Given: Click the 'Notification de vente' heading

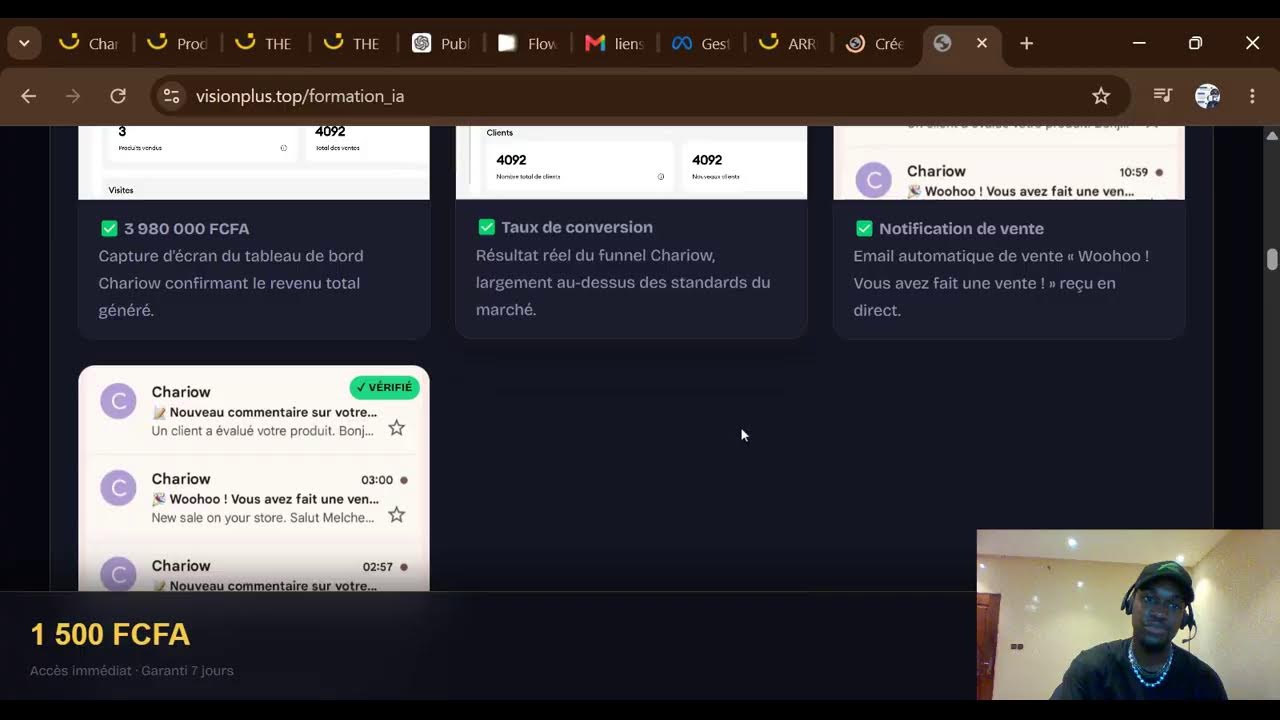Looking at the screenshot, I should (x=961, y=229).
